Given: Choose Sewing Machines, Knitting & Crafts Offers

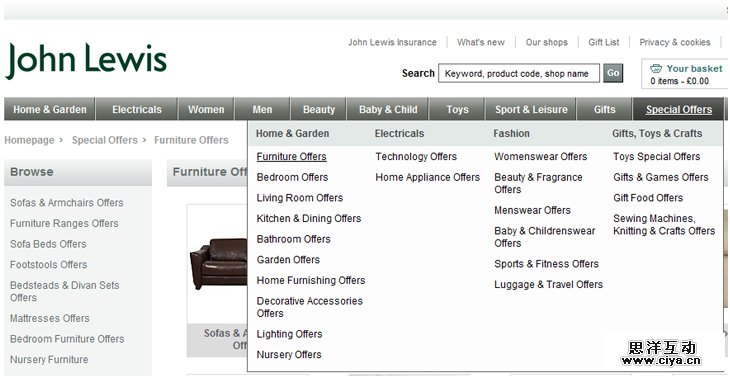Looking at the screenshot, I should 664,225.
